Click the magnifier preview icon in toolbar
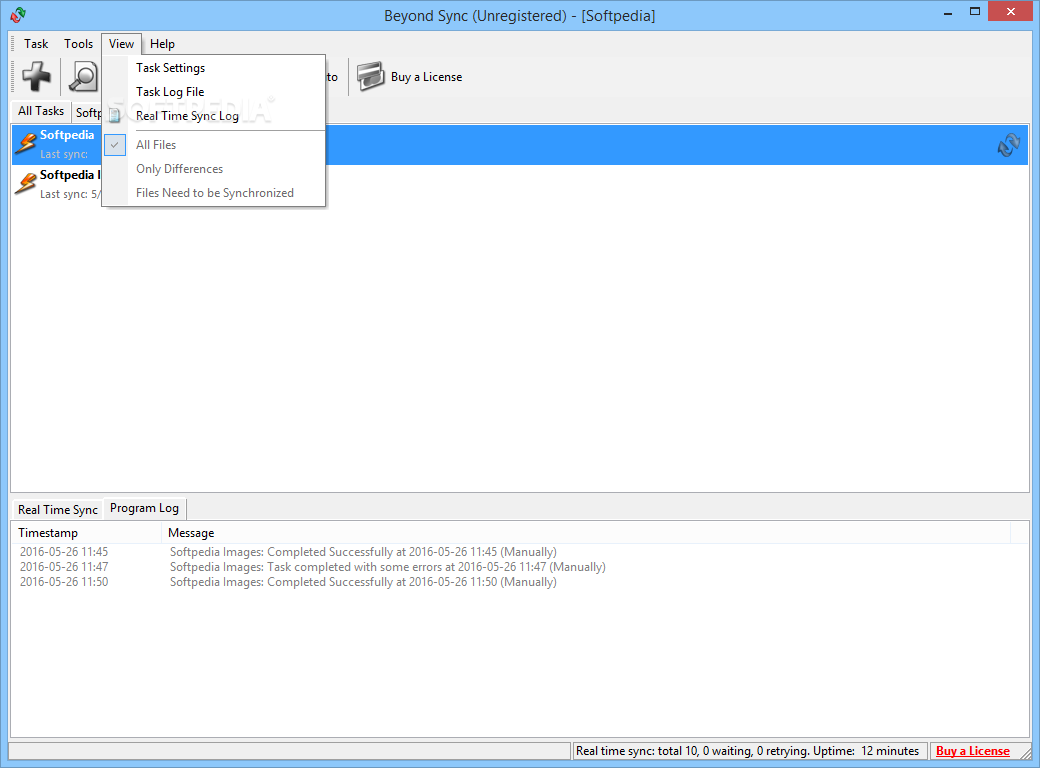1040x768 pixels. click(84, 76)
